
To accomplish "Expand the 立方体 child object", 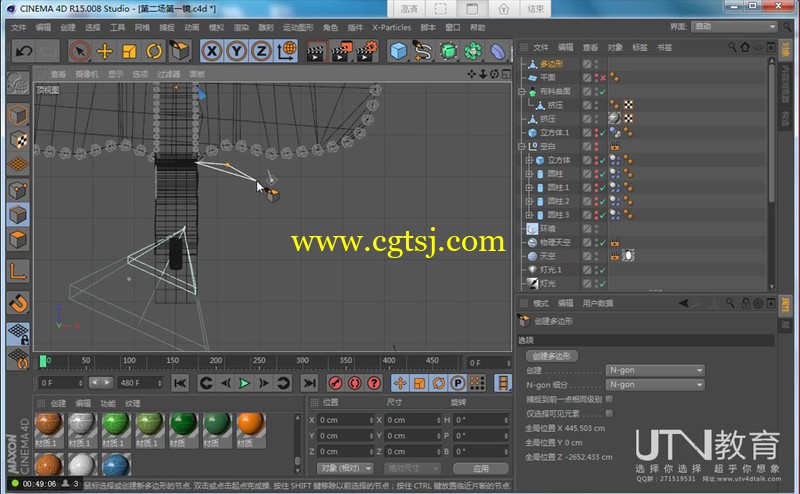I will point(530,160).
